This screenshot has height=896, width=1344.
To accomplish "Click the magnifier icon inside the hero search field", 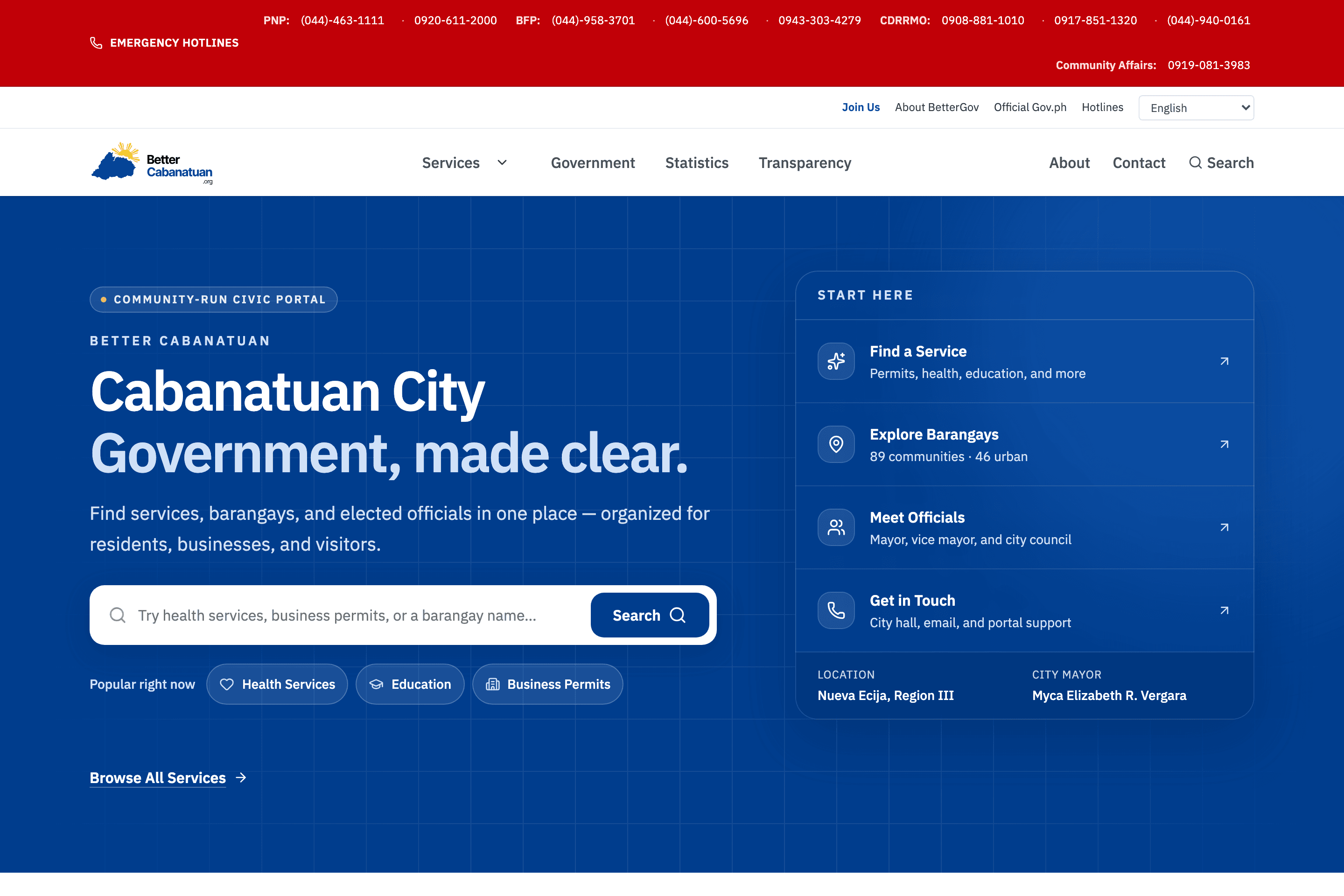I will pyautogui.click(x=118, y=615).
